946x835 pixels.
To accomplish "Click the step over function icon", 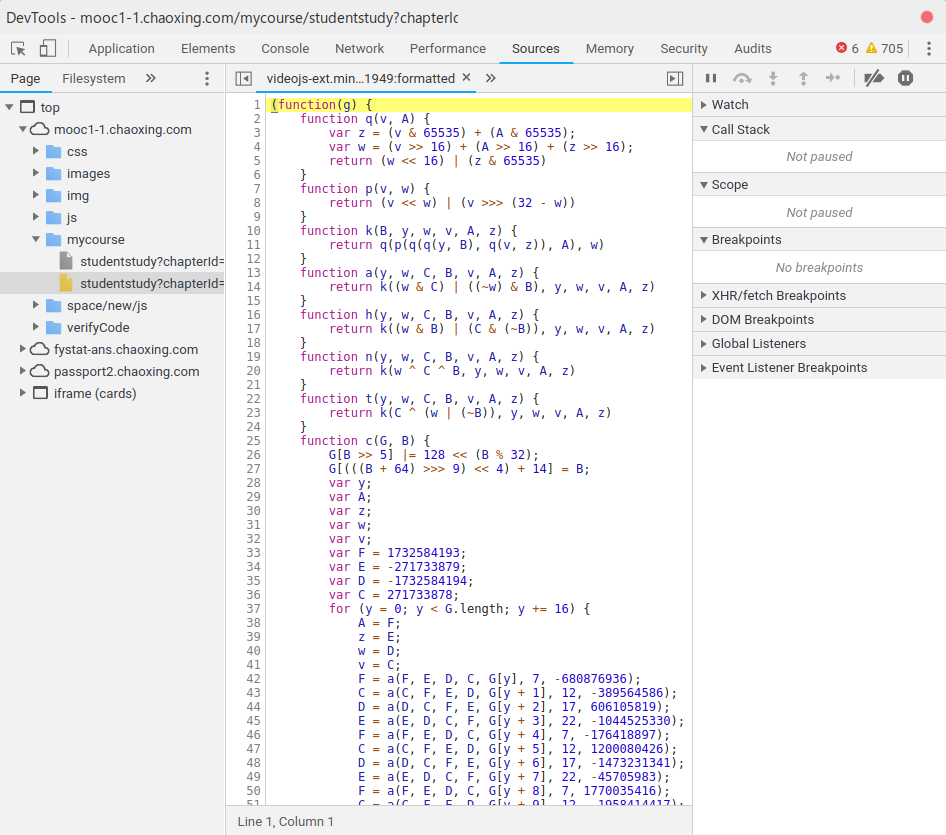I will [x=741, y=78].
